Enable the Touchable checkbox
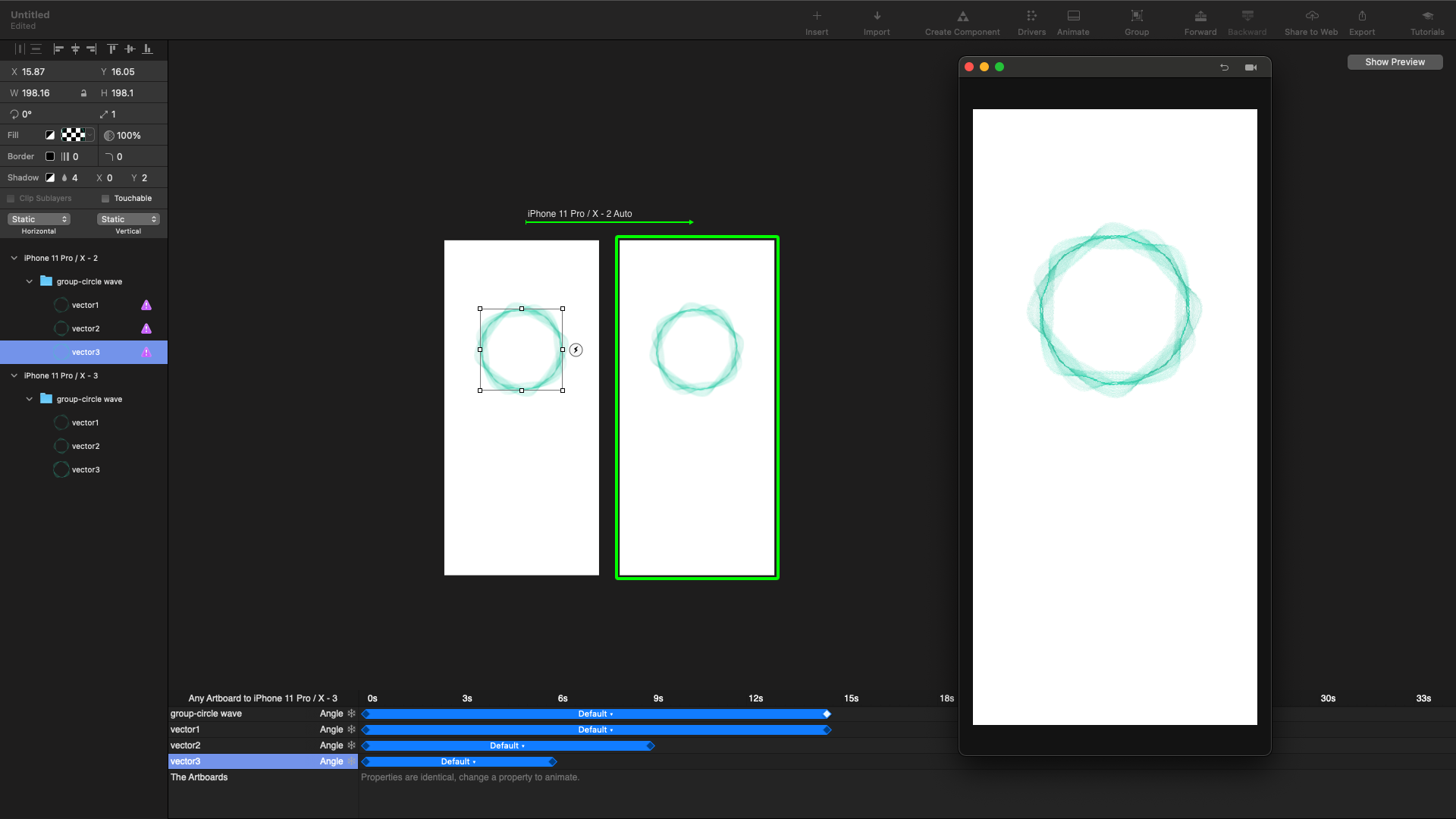The width and height of the screenshot is (1456, 819). tap(105, 199)
